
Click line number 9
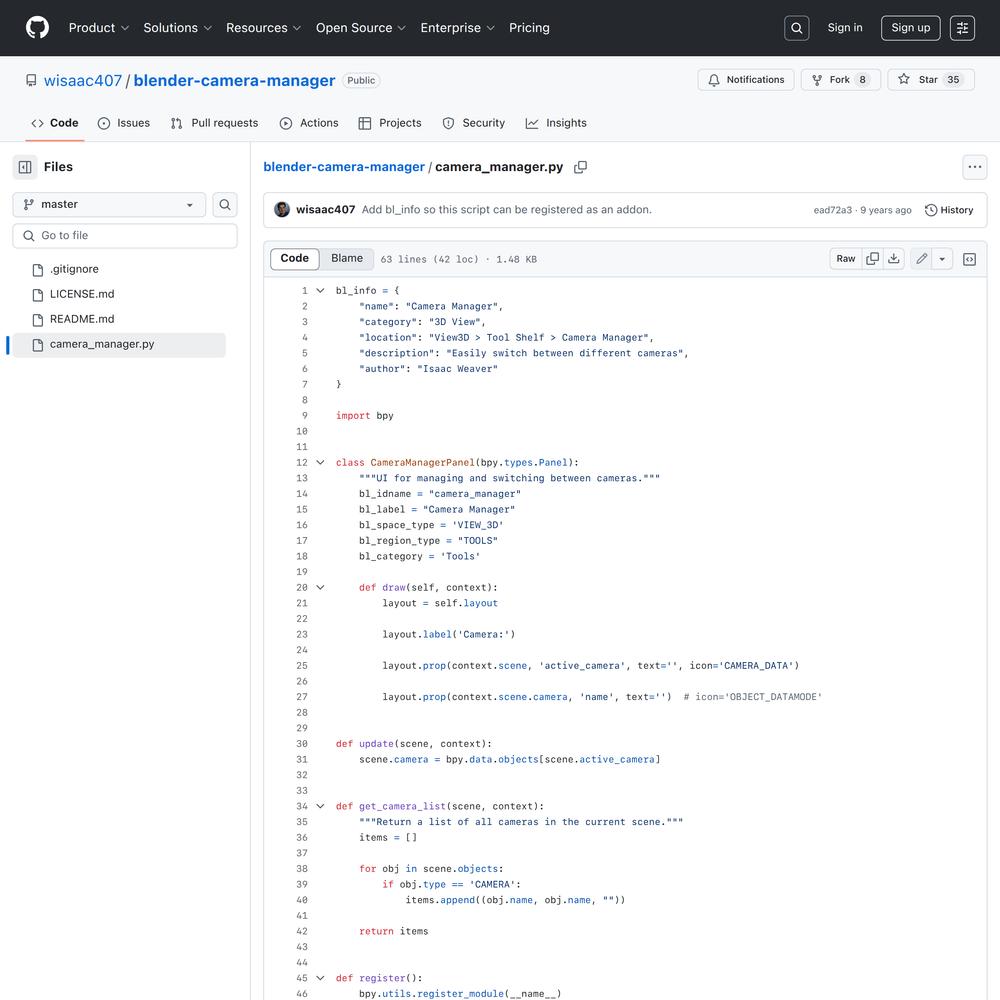click(x=304, y=416)
